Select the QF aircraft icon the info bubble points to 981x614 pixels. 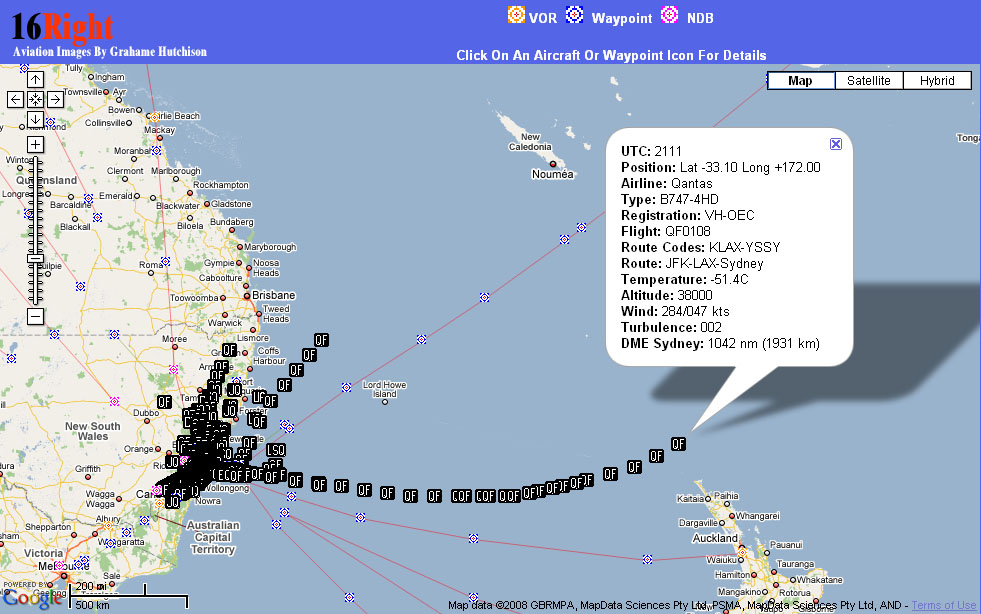click(x=678, y=444)
